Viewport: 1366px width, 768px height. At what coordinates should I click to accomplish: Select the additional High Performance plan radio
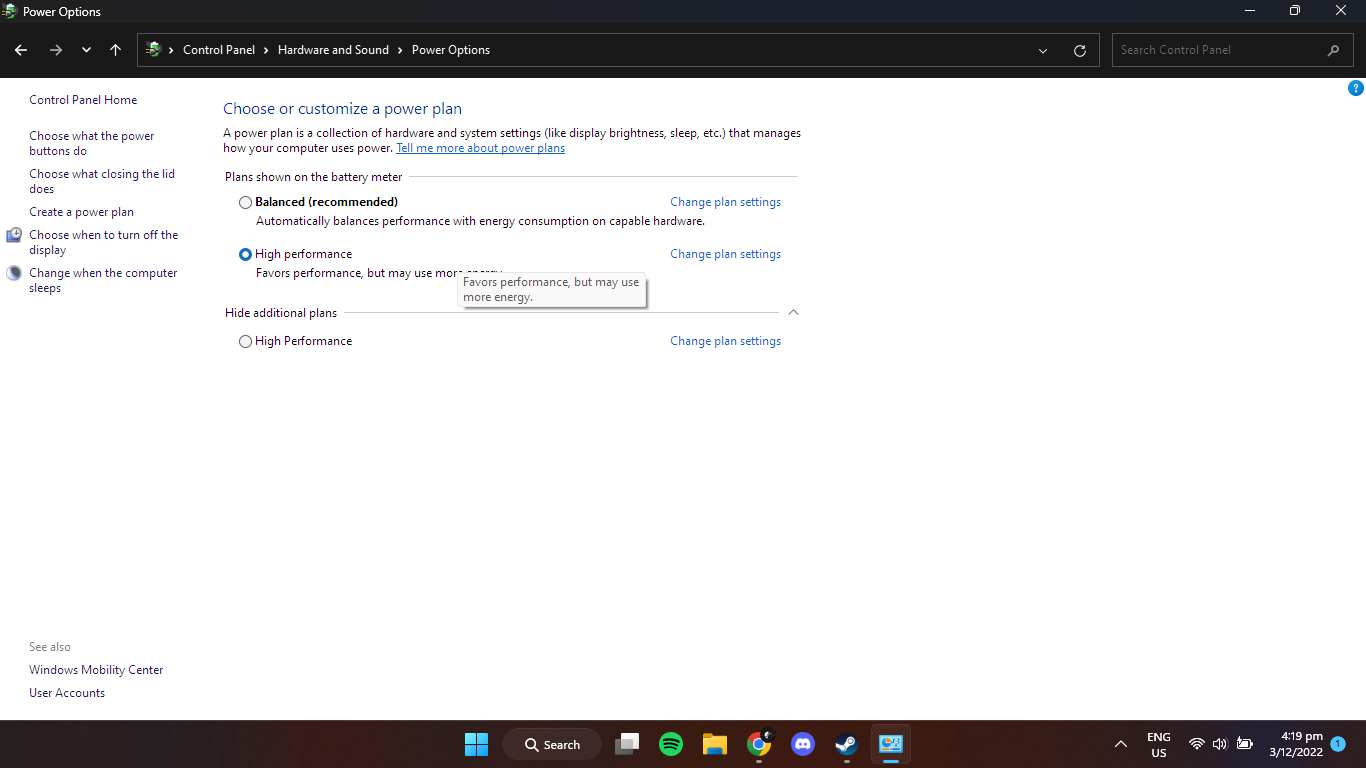(x=245, y=341)
